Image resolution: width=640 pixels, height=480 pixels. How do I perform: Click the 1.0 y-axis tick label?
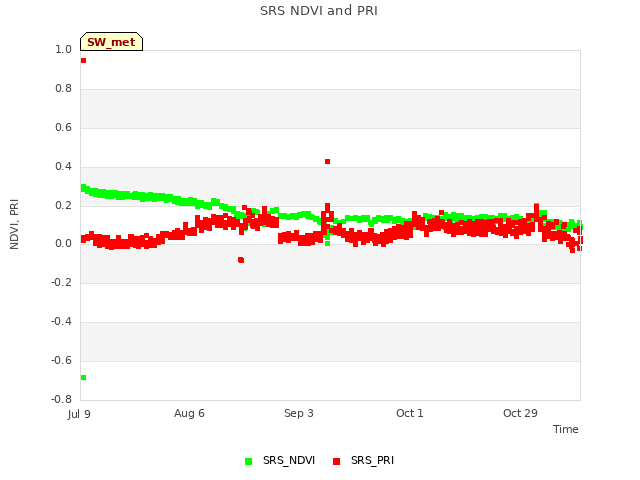pos(63,49)
